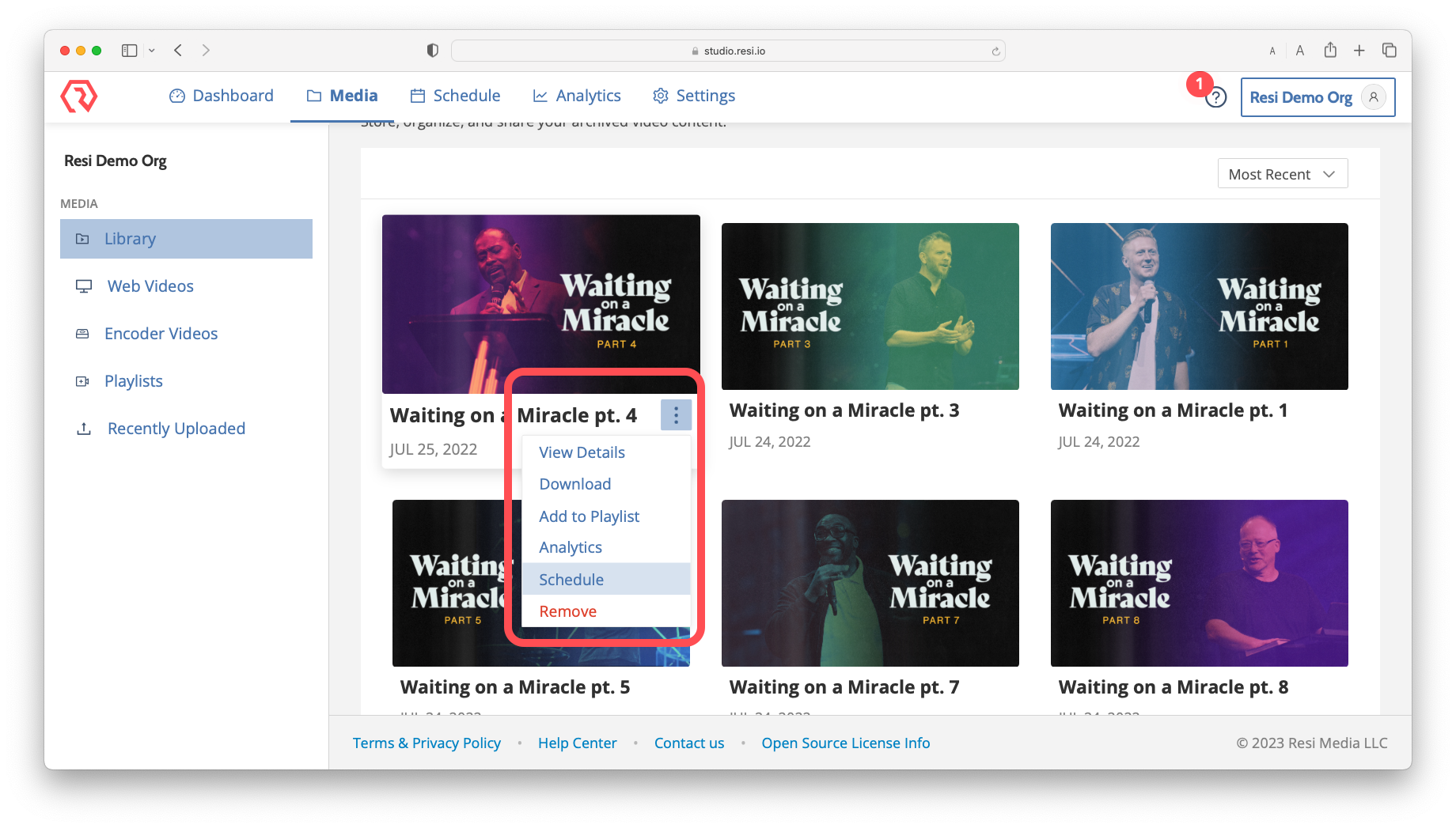The height and width of the screenshot is (828, 1456).
Task: Click the Contact us link
Action: coord(689,743)
